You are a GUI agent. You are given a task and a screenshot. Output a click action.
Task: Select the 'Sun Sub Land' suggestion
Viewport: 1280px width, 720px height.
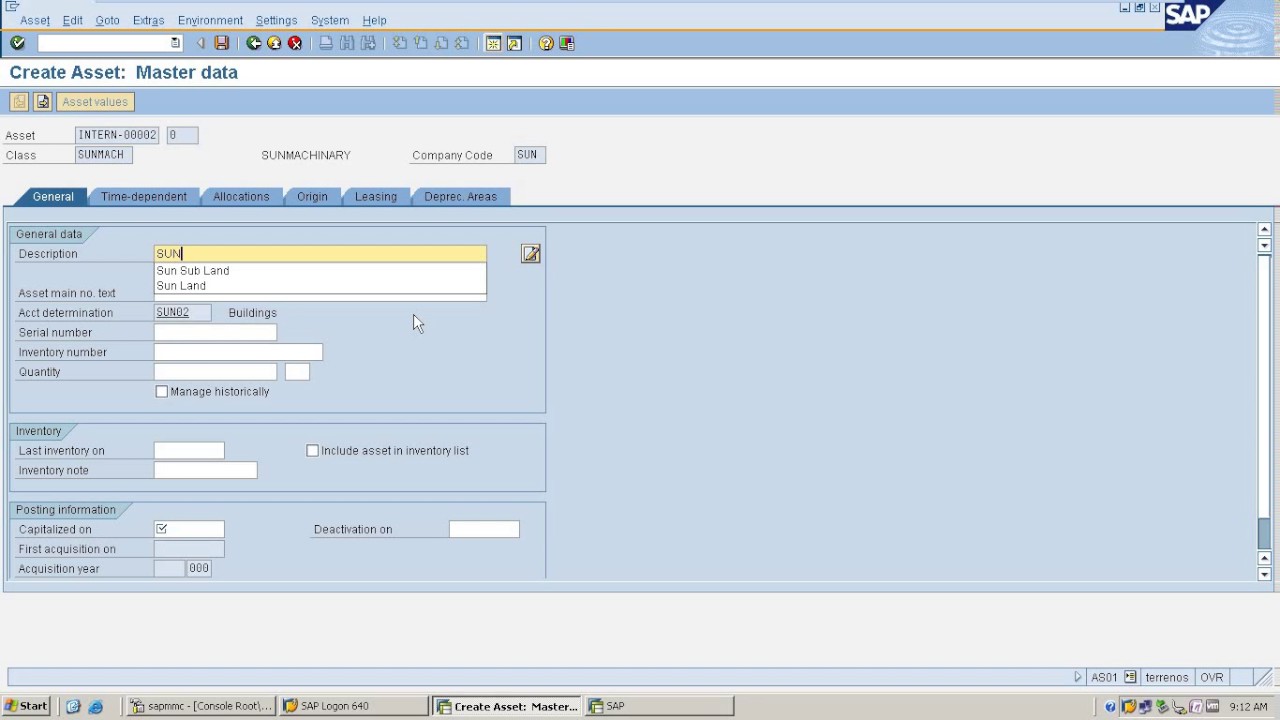[x=193, y=271]
